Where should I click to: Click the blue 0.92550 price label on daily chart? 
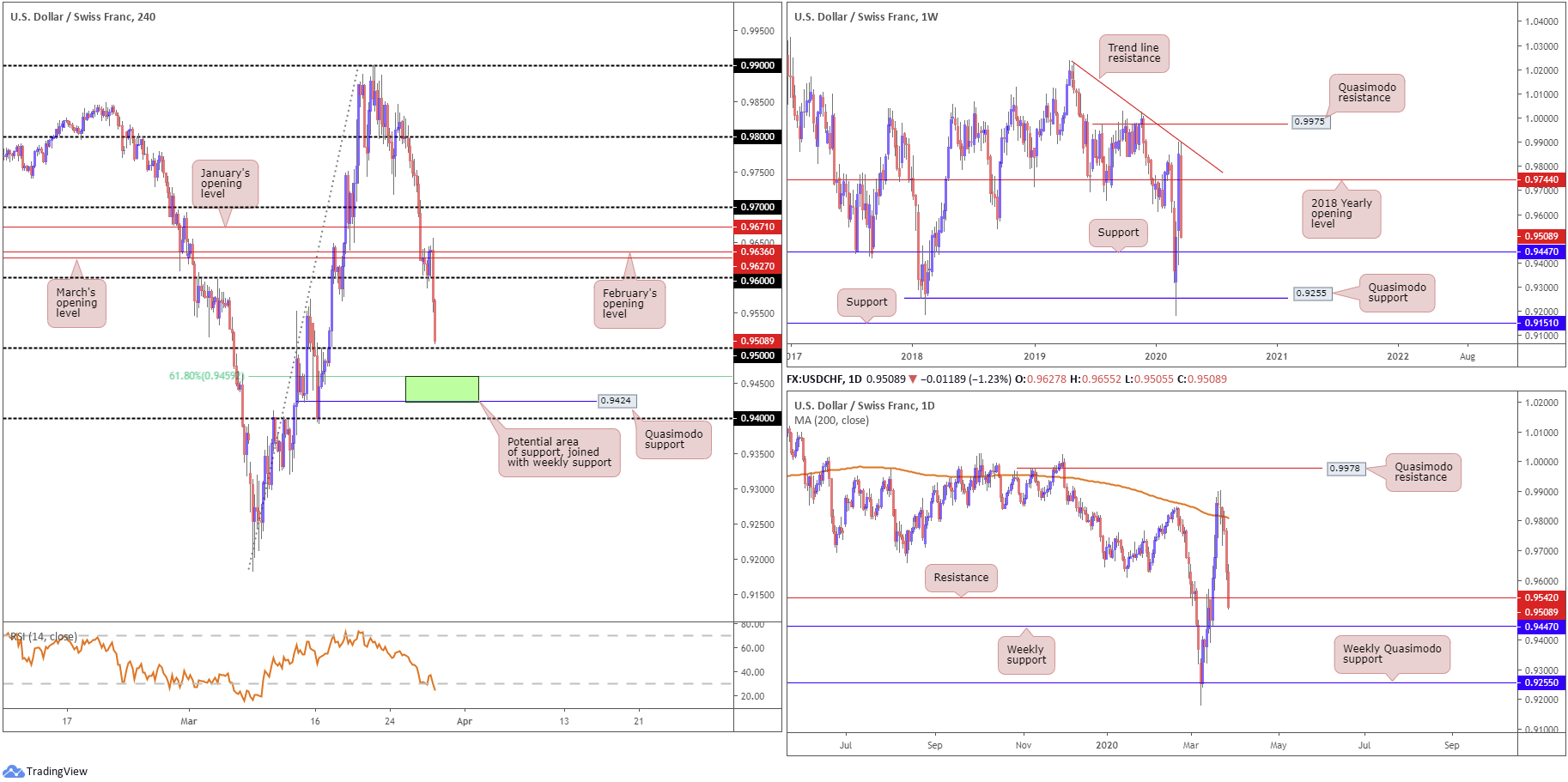coord(1541,682)
